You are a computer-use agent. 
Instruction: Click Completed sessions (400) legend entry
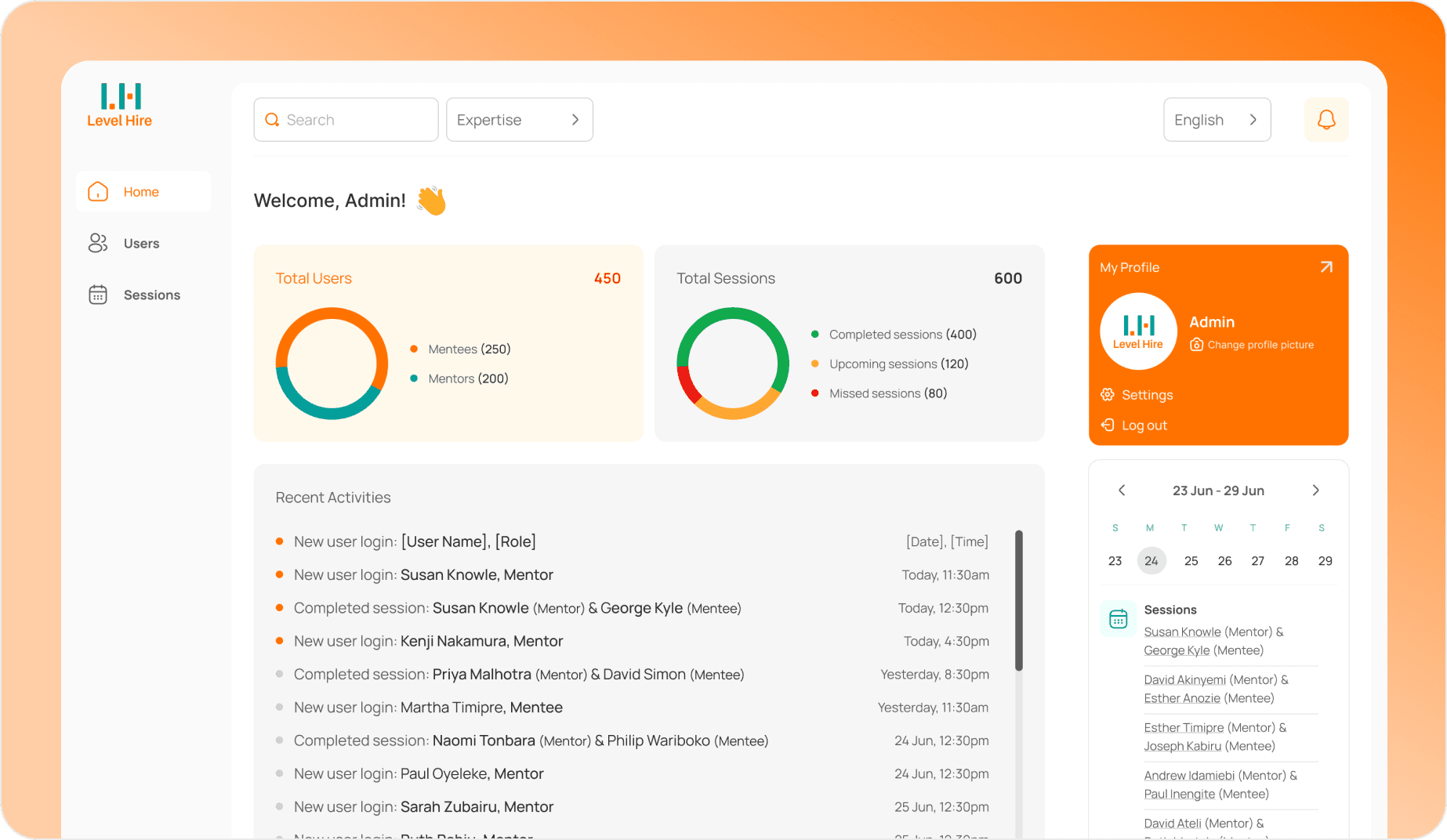pos(894,335)
